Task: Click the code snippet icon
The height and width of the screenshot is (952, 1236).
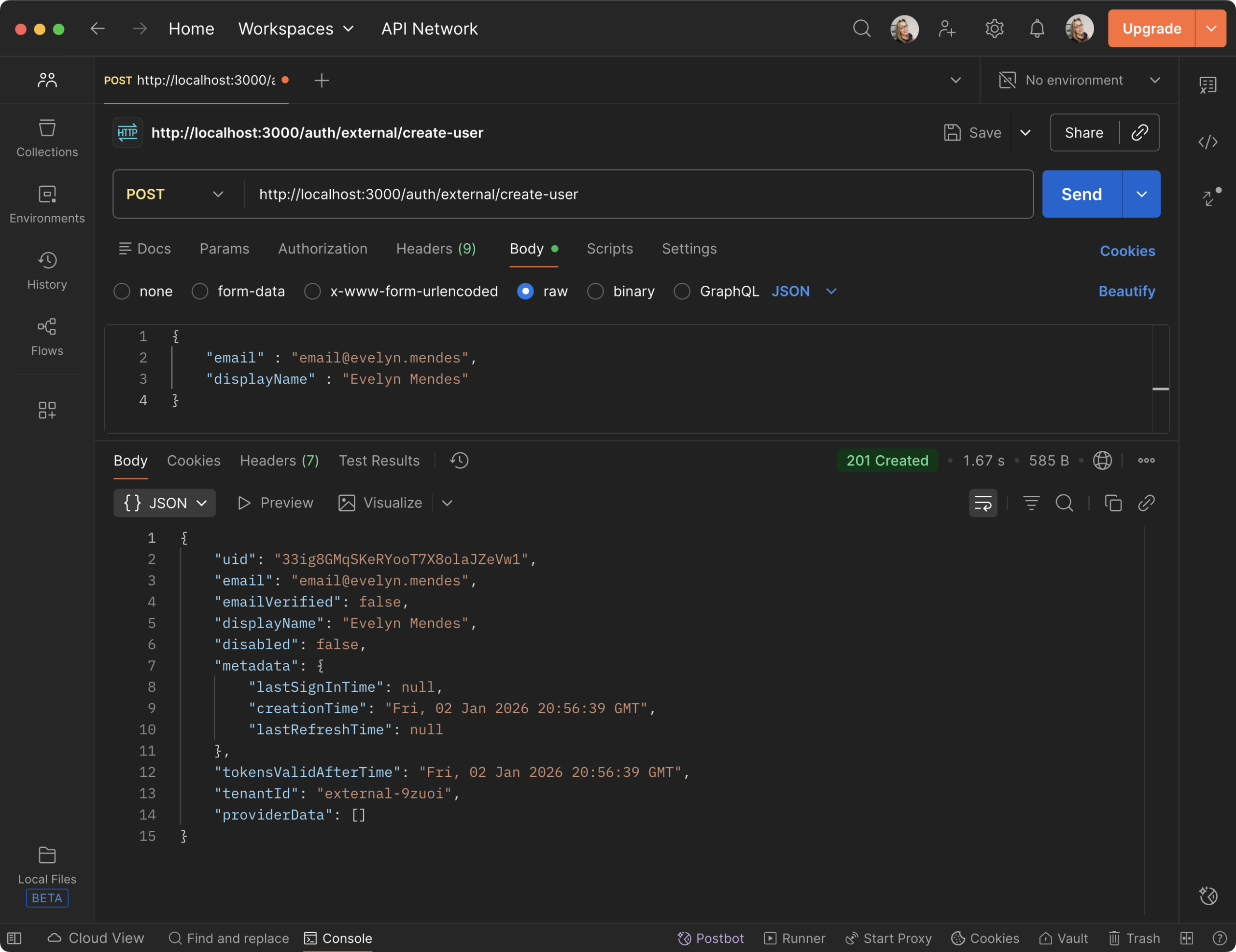Action: pyautogui.click(x=1208, y=141)
